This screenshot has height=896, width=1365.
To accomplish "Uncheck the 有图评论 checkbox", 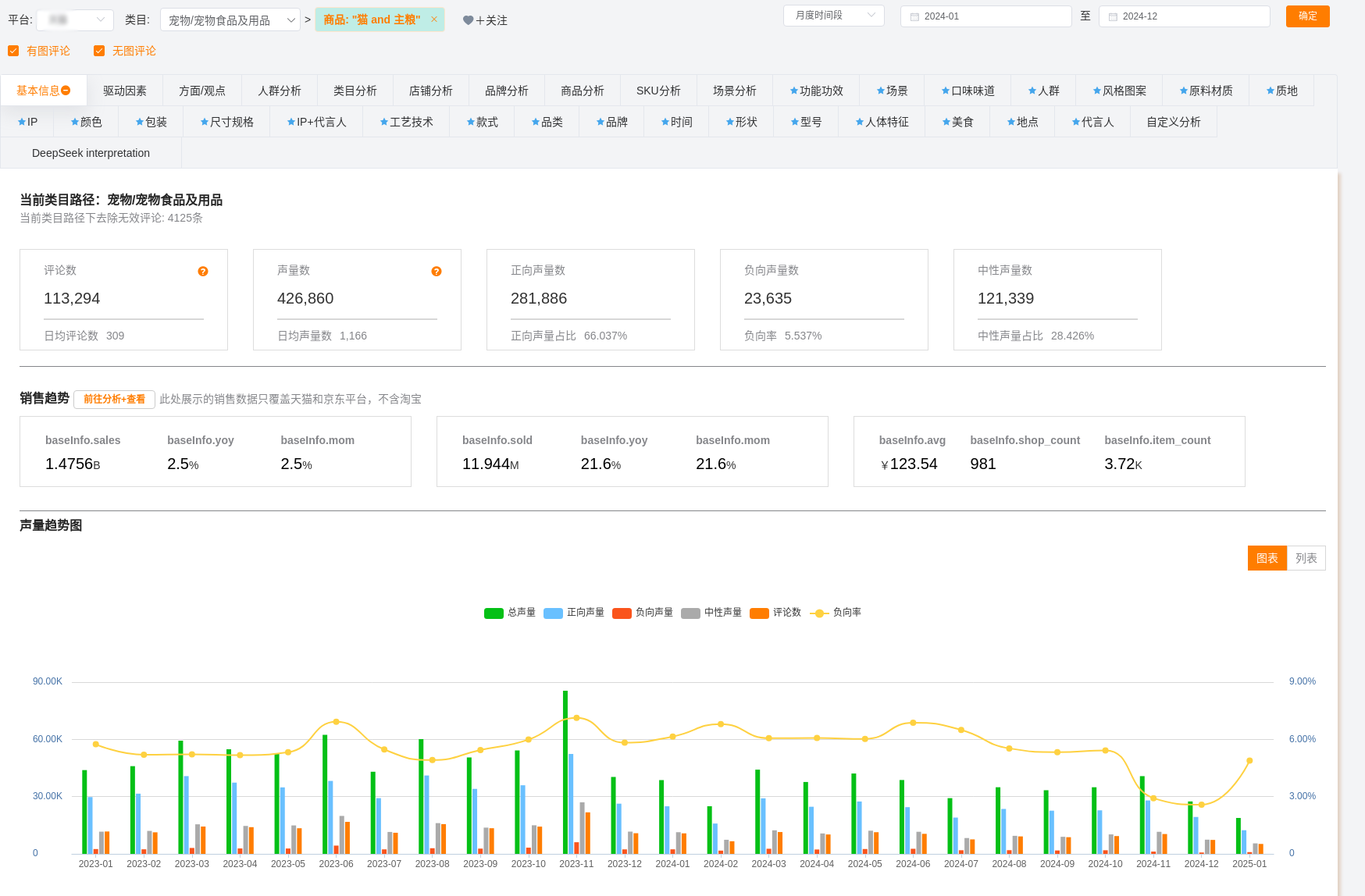I will coord(13,51).
